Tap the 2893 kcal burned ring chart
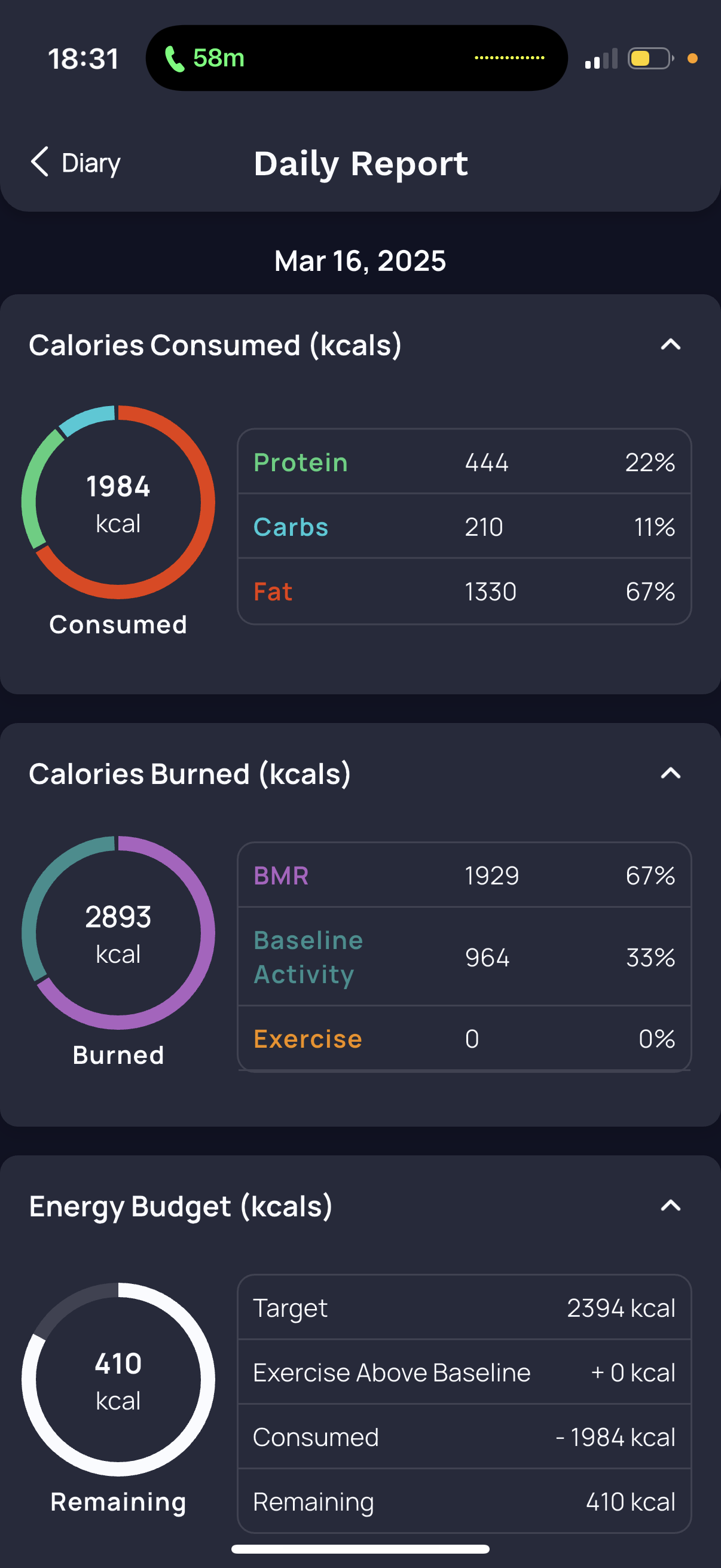This screenshot has width=721, height=1568. point(118,932)
